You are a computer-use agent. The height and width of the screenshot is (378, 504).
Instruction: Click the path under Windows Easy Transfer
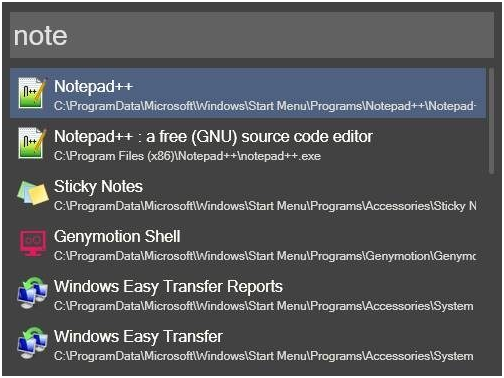(x=264, y=356)
